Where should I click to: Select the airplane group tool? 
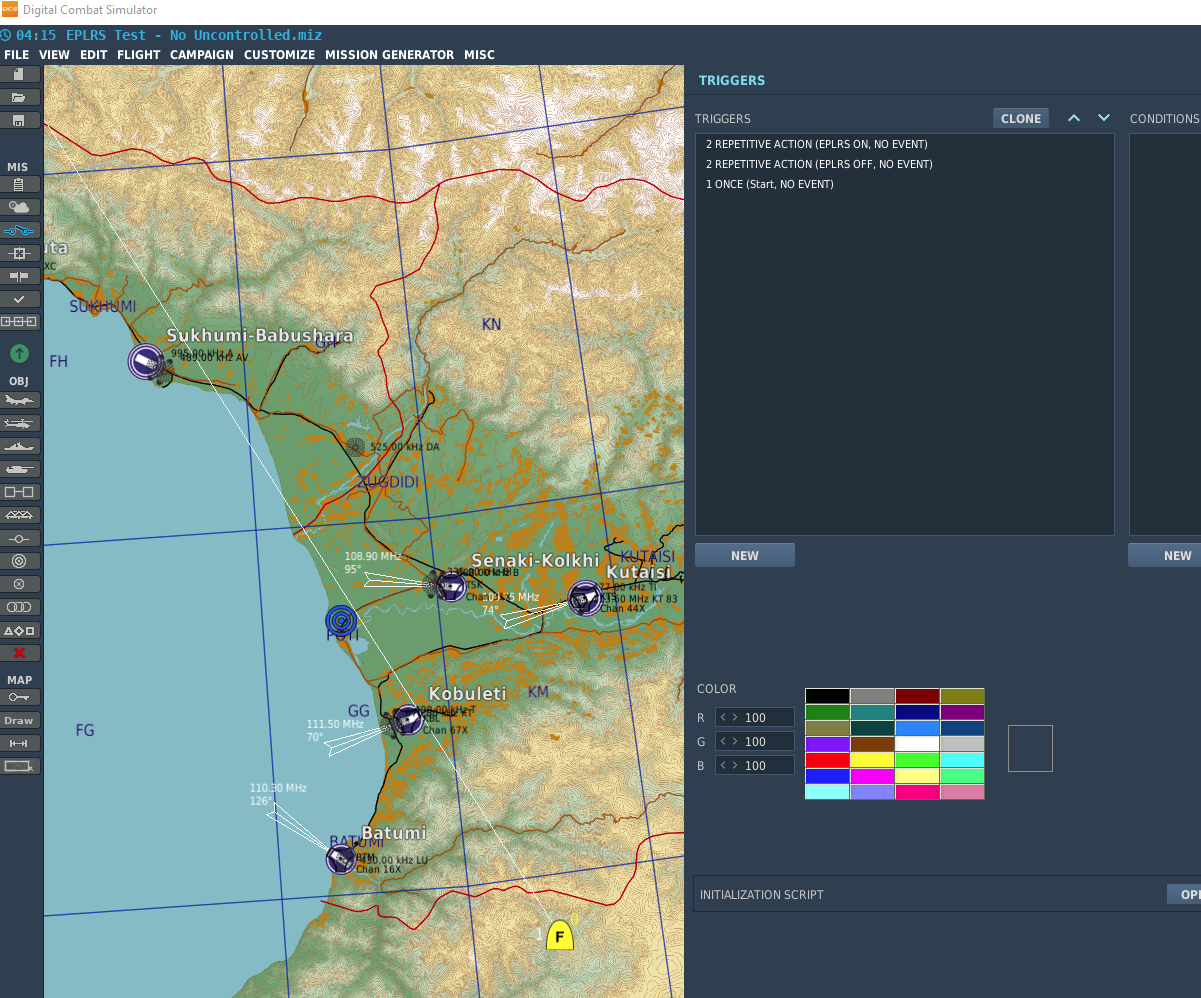(x=20, y=400)
